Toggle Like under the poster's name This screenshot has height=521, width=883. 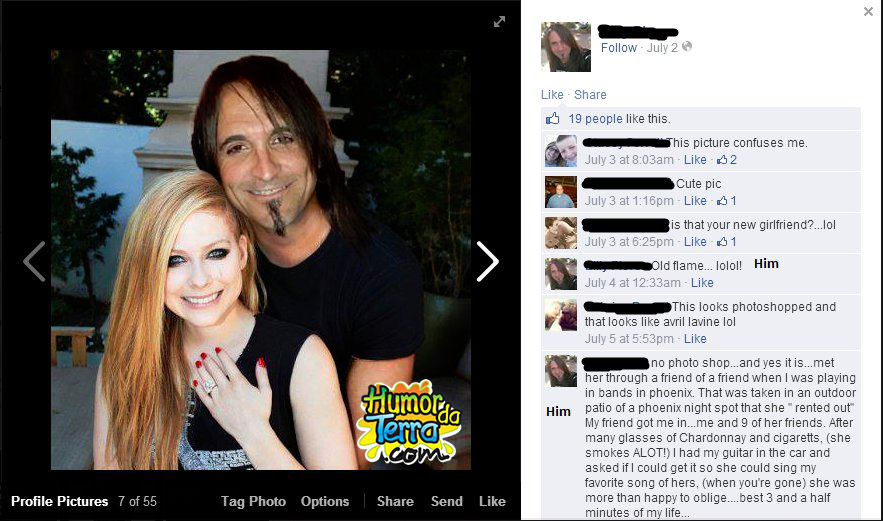click(x=552, y=95)
